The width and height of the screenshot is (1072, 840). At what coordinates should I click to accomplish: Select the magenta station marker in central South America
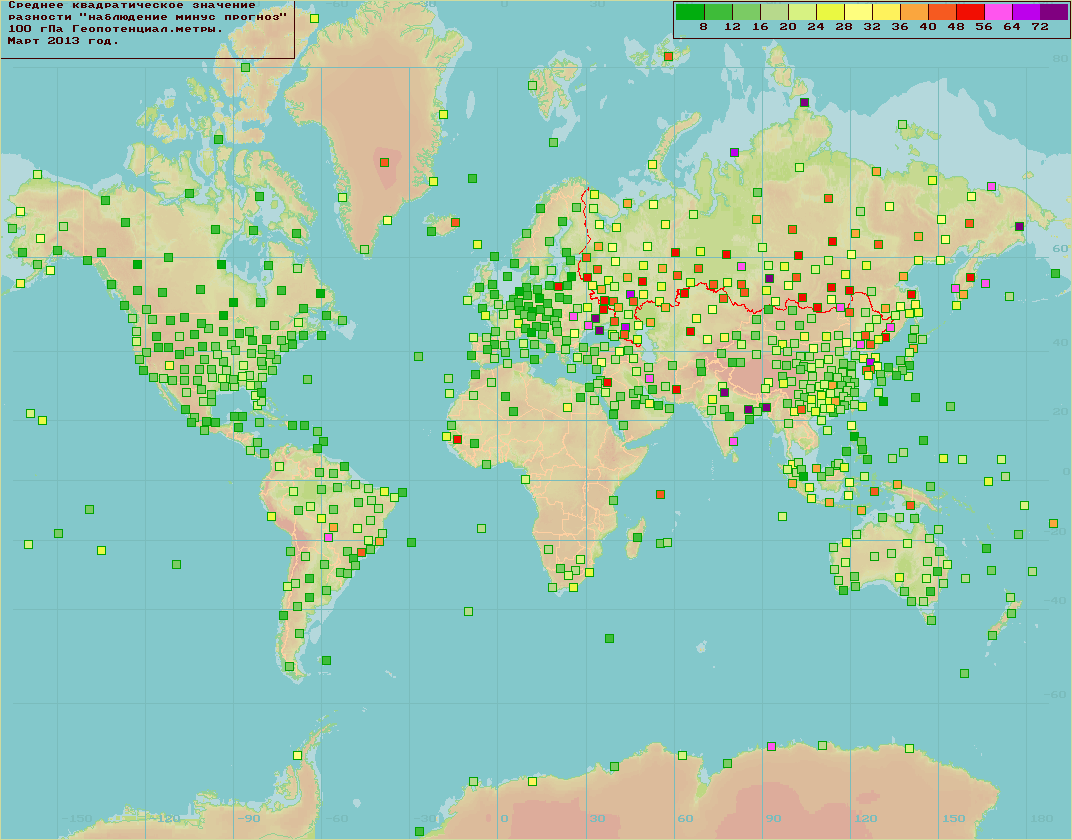(x=328, y=537)
